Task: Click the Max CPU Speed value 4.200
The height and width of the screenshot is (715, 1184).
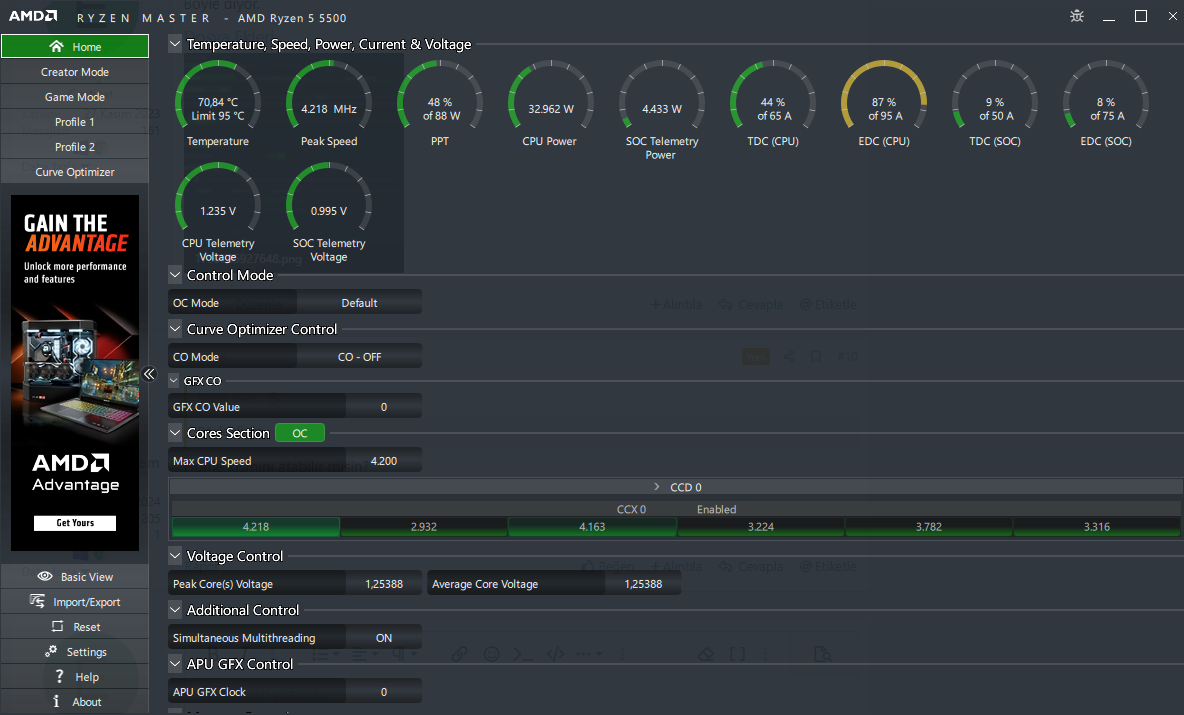Action: (384, 461)
